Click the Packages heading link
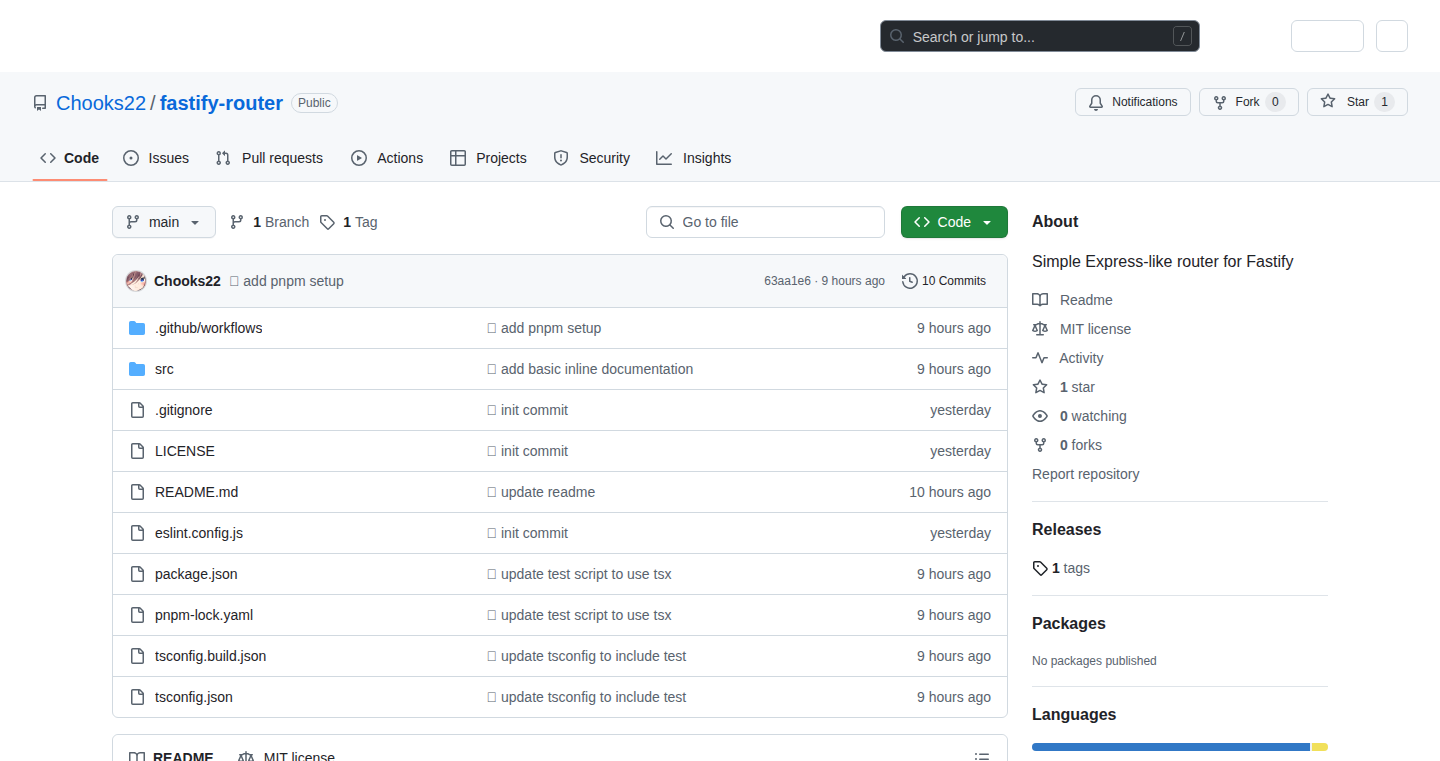 pyautogui.click(x=1069, y=623)
